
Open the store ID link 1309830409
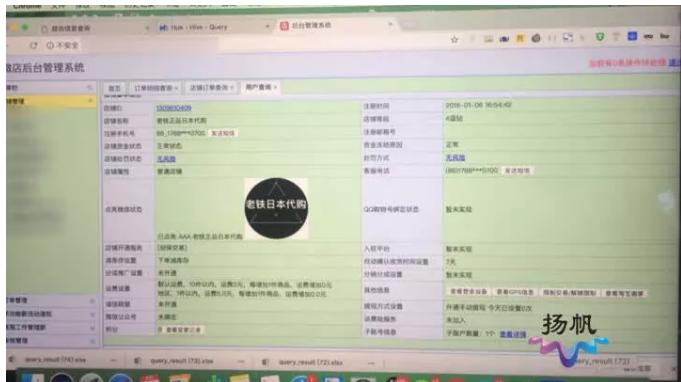point(174,108)
